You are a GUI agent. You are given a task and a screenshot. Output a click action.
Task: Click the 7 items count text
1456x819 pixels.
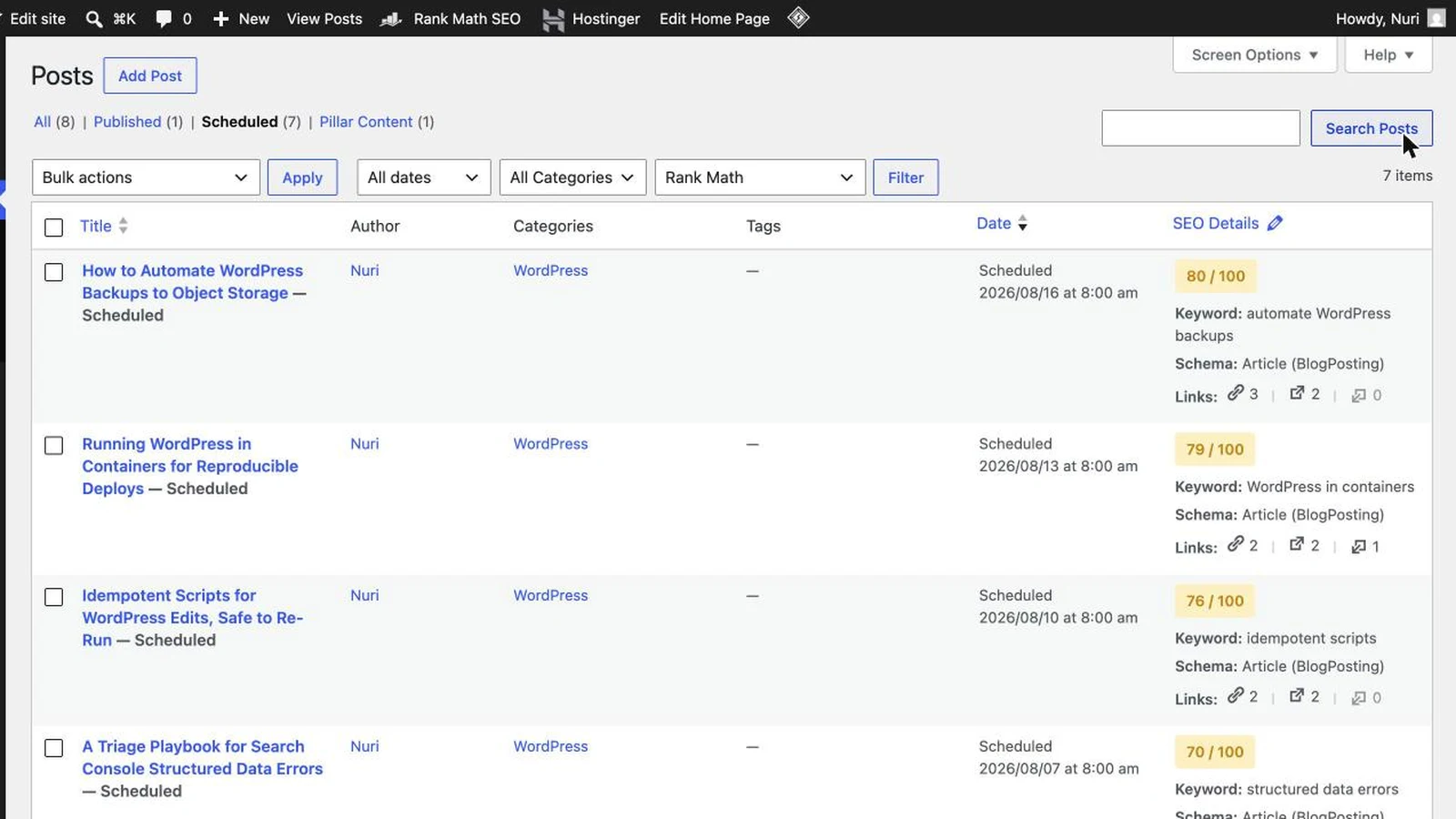1408,176
